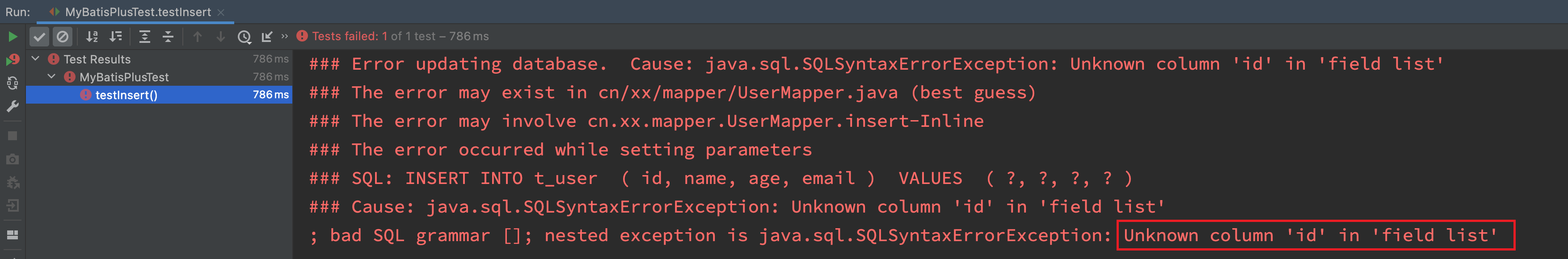Viewport: 1568px width, 259px height.
Task: Rerun failed tests from the sidebar
Action: coord(12,59)
